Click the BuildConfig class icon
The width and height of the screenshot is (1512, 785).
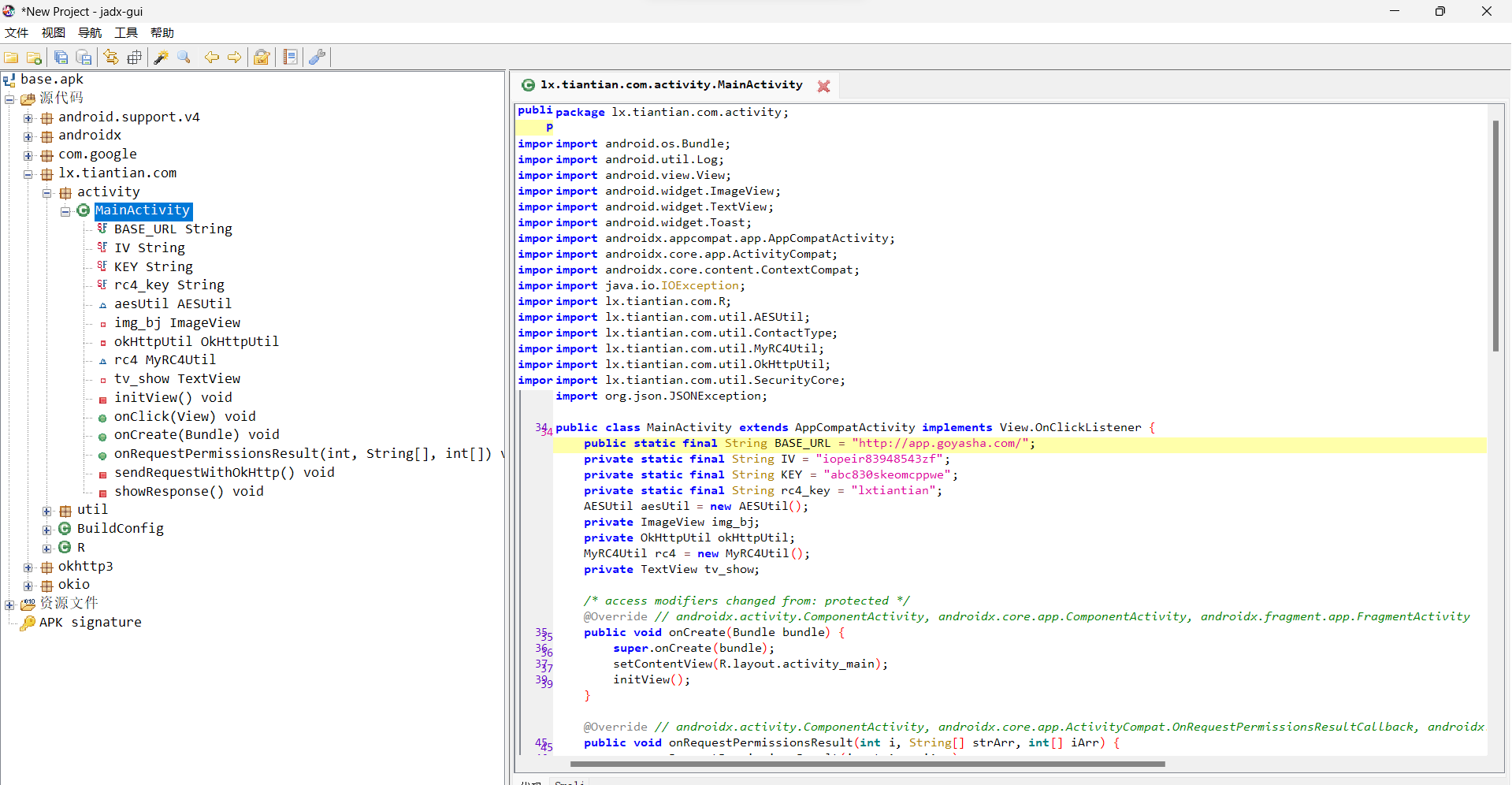point(65,529)
